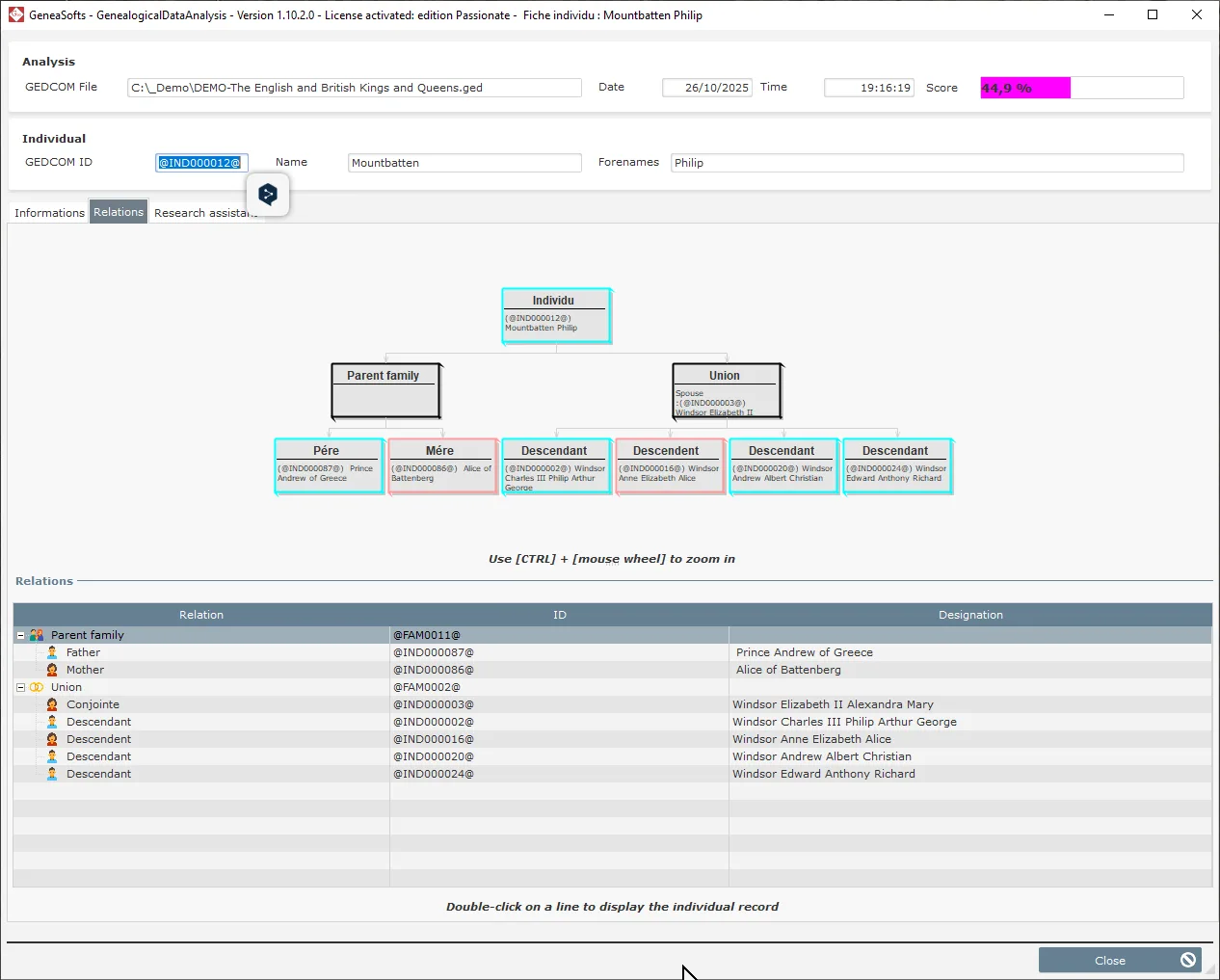1220x980 pixels.
Task: Select the Windsor Elizabeth II row in the table
Action: pyautogui.click(x=834, y=704)
